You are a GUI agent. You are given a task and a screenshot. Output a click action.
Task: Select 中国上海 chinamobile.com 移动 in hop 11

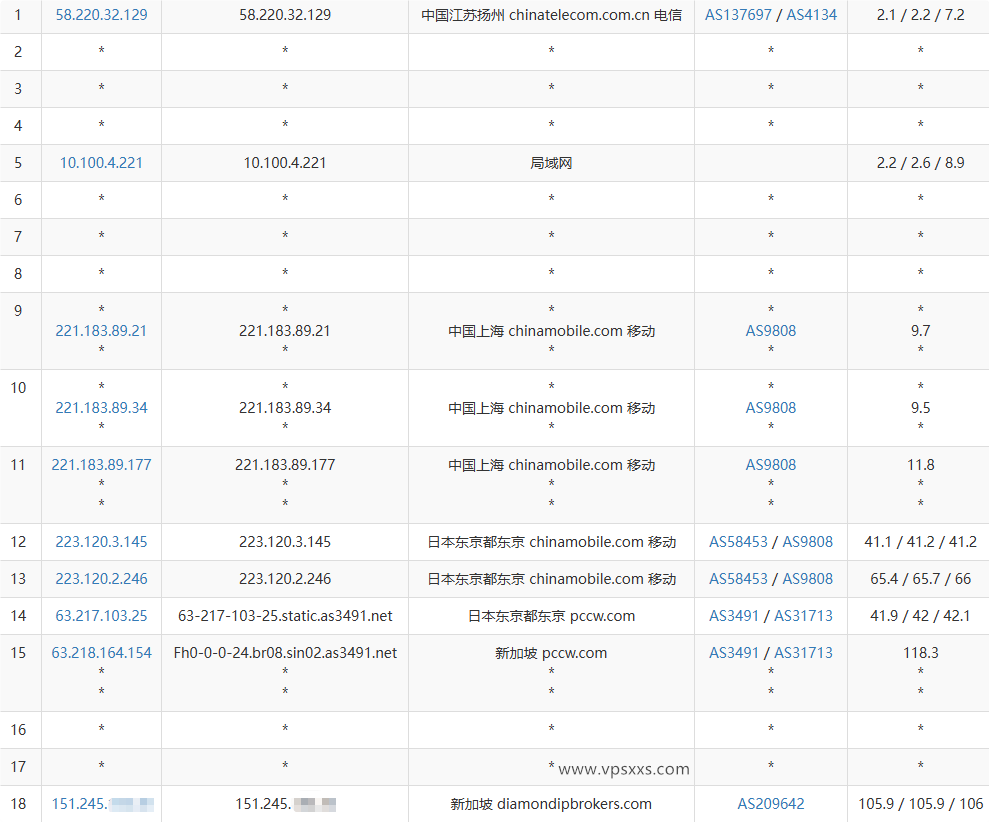point(551,465)
